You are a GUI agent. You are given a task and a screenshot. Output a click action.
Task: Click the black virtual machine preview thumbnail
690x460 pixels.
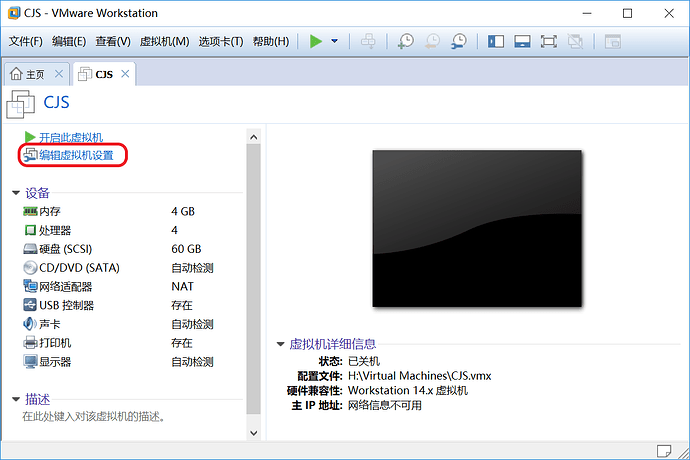click(x=477, y=228)
